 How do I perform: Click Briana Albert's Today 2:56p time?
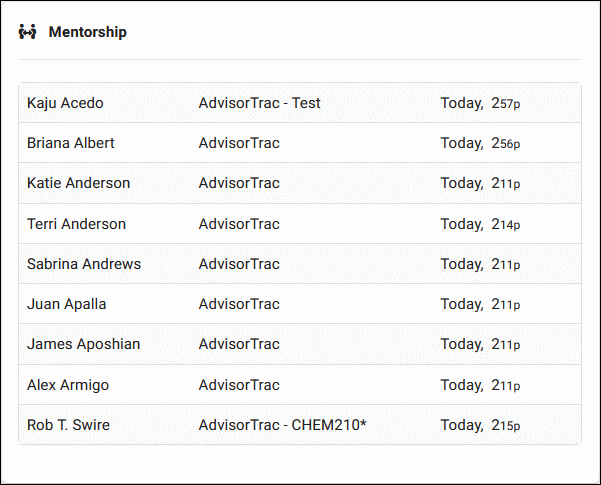click(x=480, y=143)
